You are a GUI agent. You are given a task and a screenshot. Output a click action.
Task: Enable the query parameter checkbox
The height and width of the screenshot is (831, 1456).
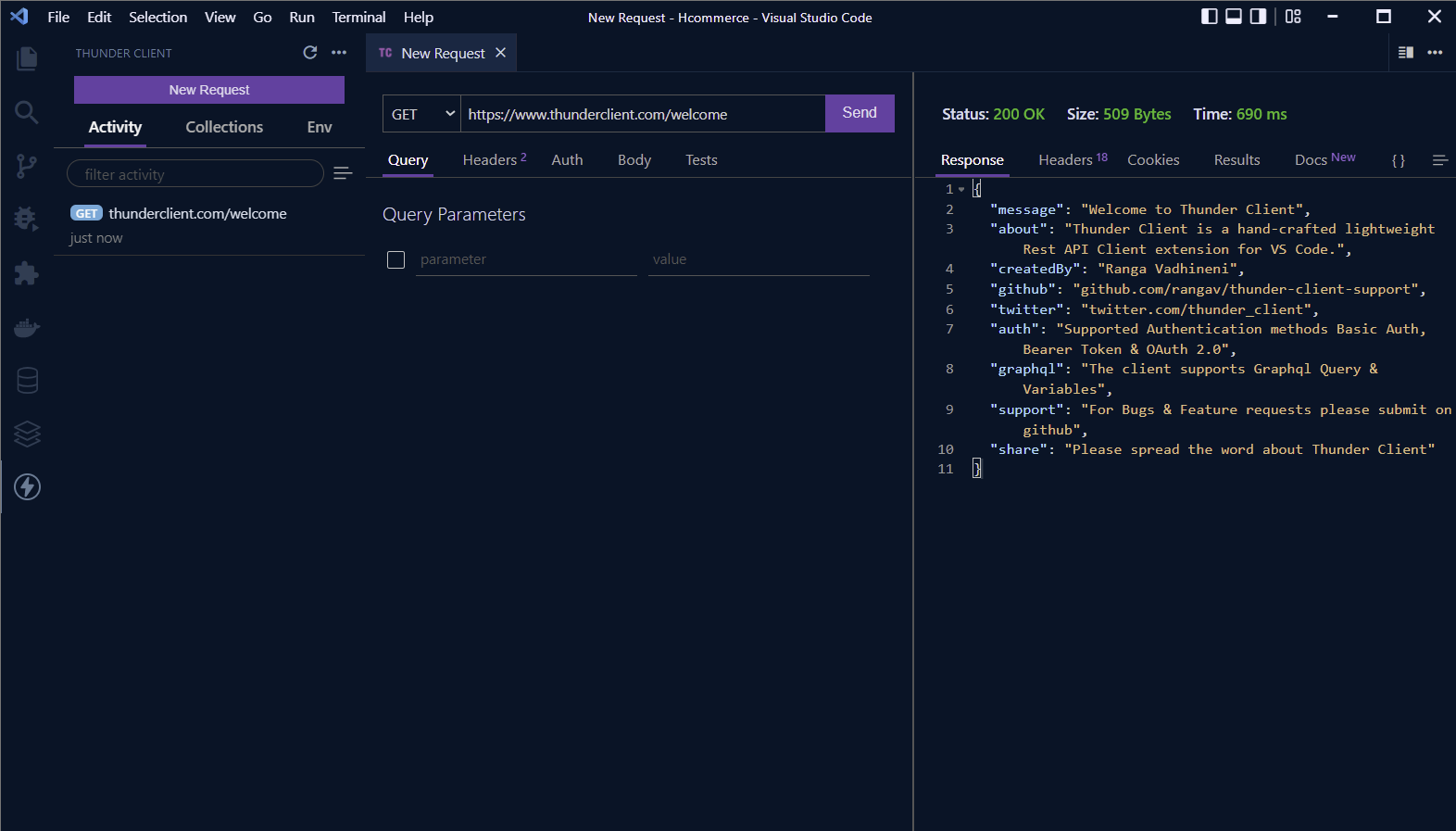coord(395,259)
